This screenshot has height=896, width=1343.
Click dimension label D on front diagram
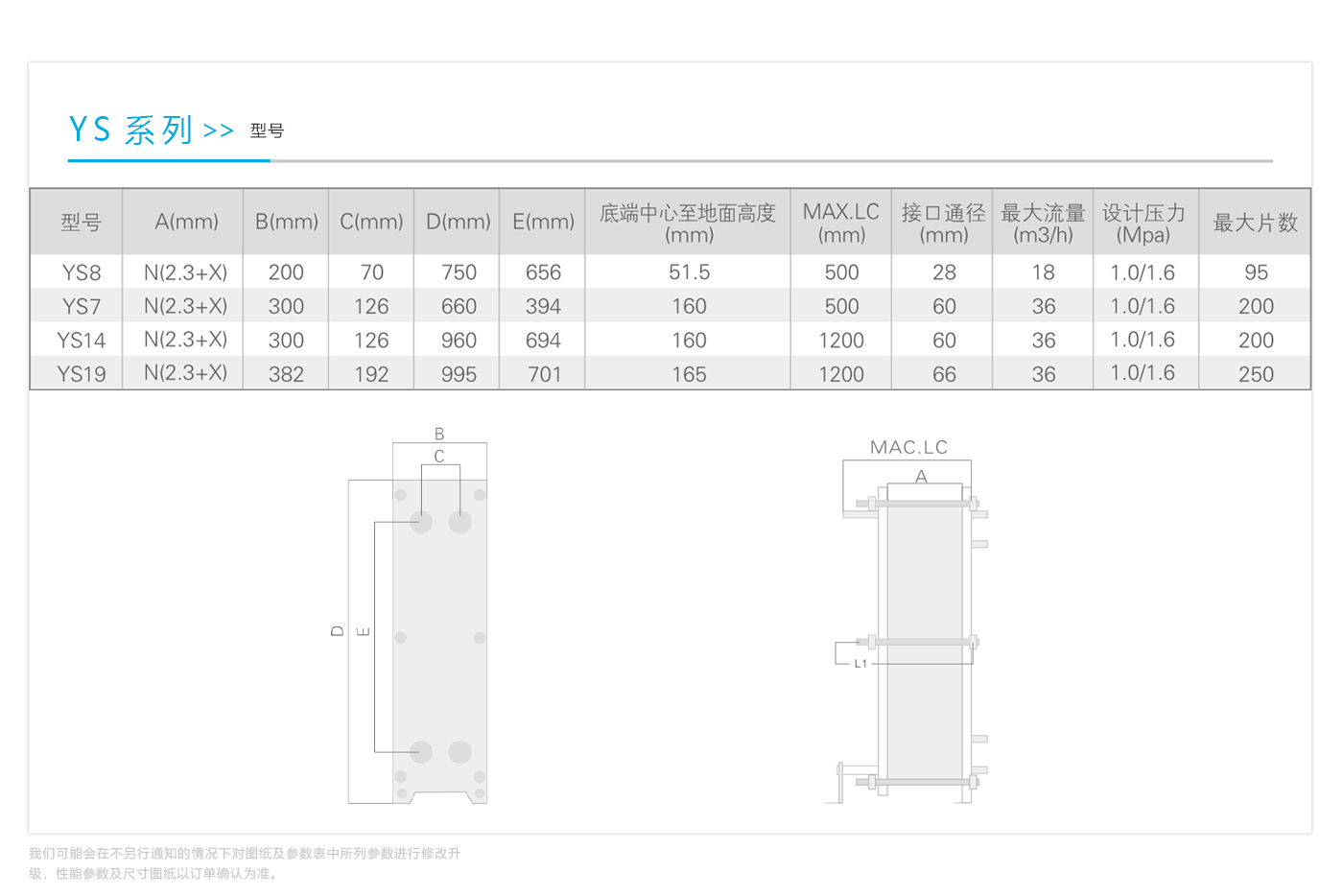tap(337, 631)
